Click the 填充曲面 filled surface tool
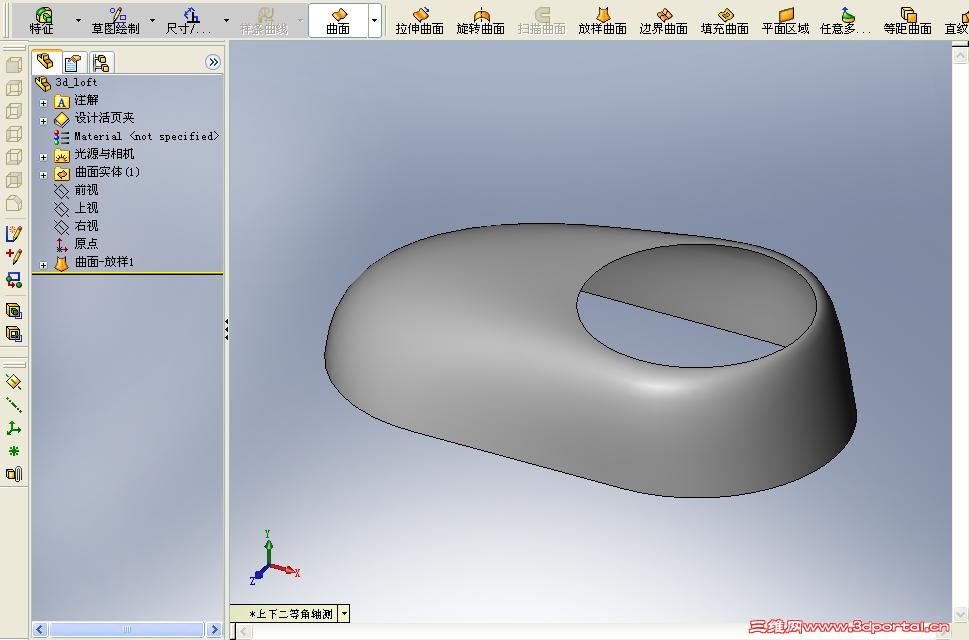Image resolution: width=969 pixels, height=640 pixels. (x=725, y=20)
